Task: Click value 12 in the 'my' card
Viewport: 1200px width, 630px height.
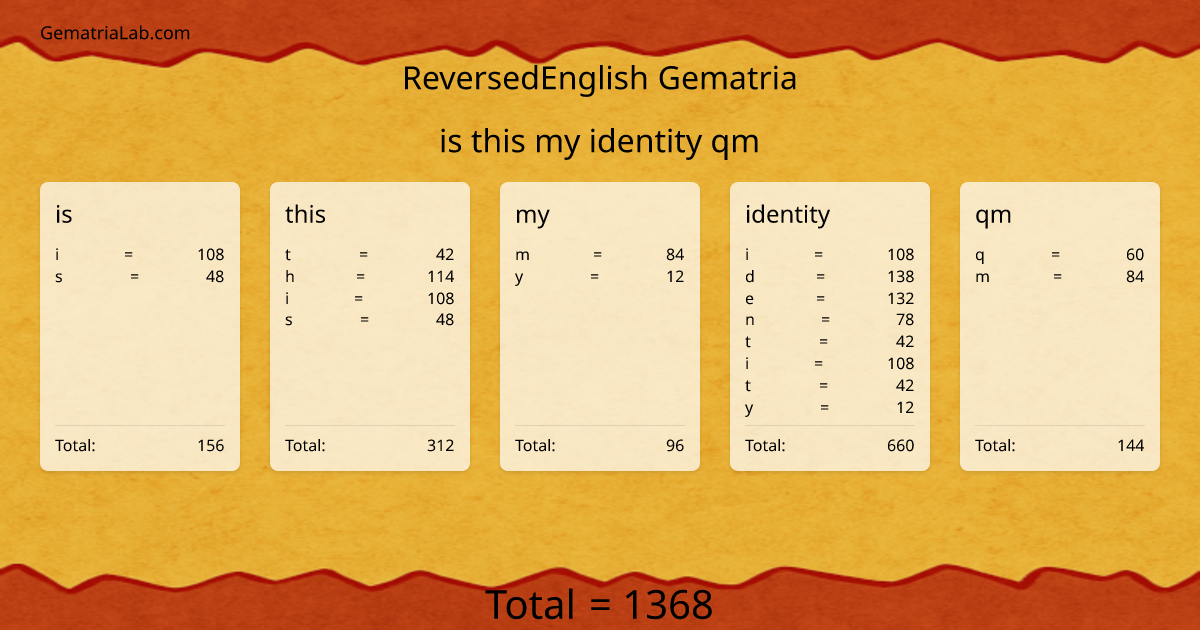Action: pos(675,276)
